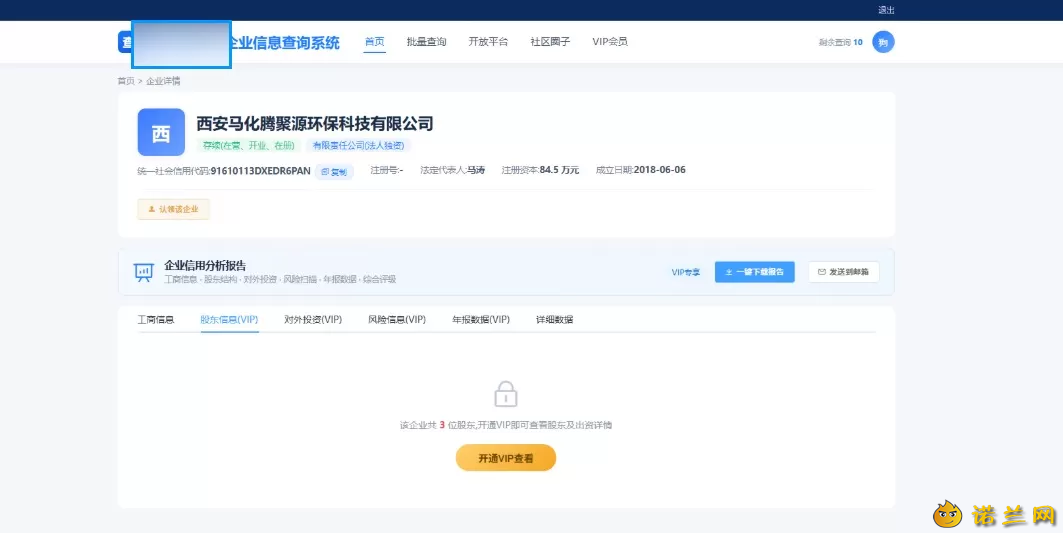Click 企业详情 in the breadcrumb
The height and width of the screenshot is (533, 1063).
(x=163, y=81)
